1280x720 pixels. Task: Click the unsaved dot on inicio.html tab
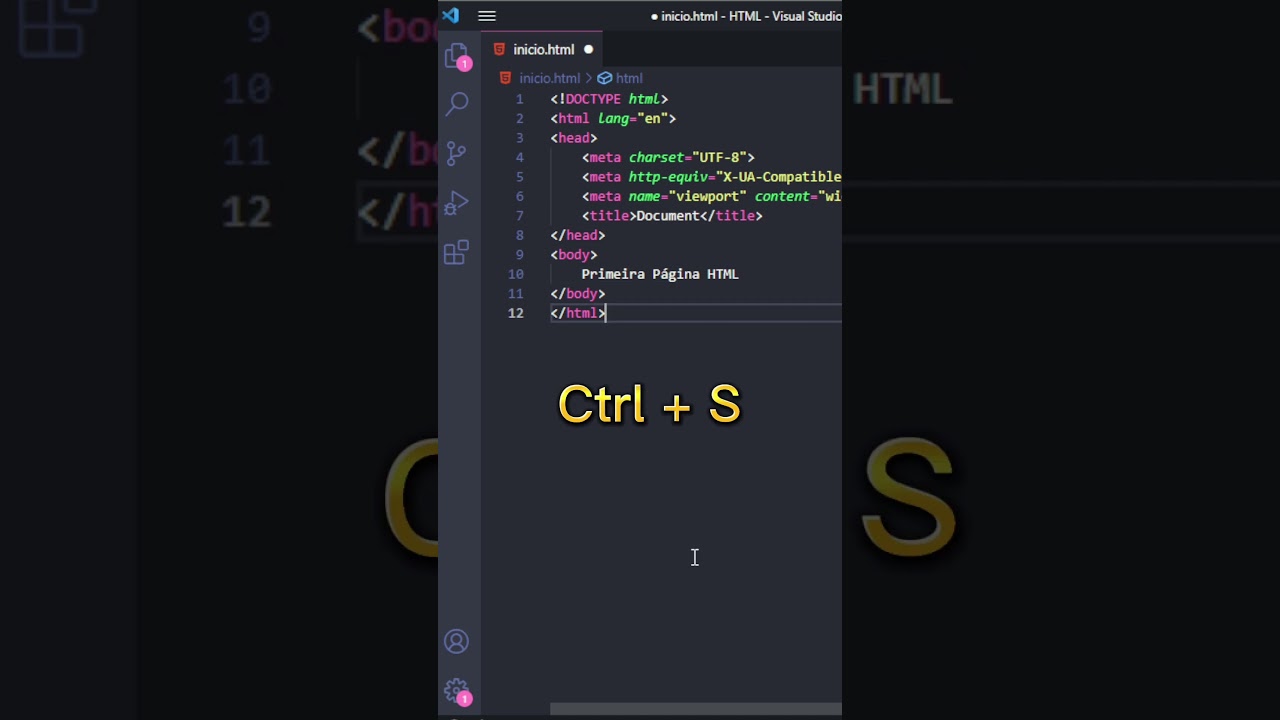588,49
